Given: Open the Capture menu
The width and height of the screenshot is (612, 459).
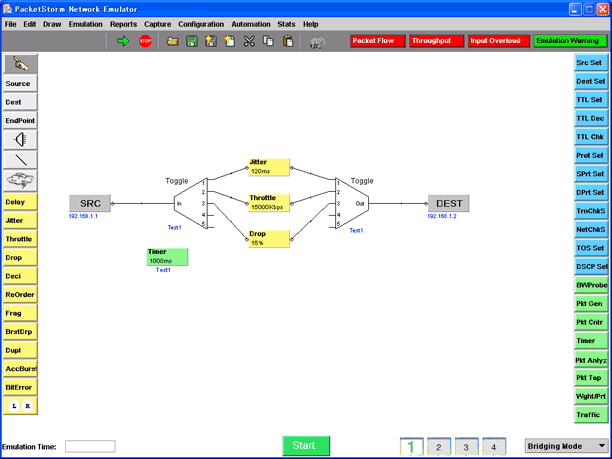Looking at the screenshot, I should 158,24.
